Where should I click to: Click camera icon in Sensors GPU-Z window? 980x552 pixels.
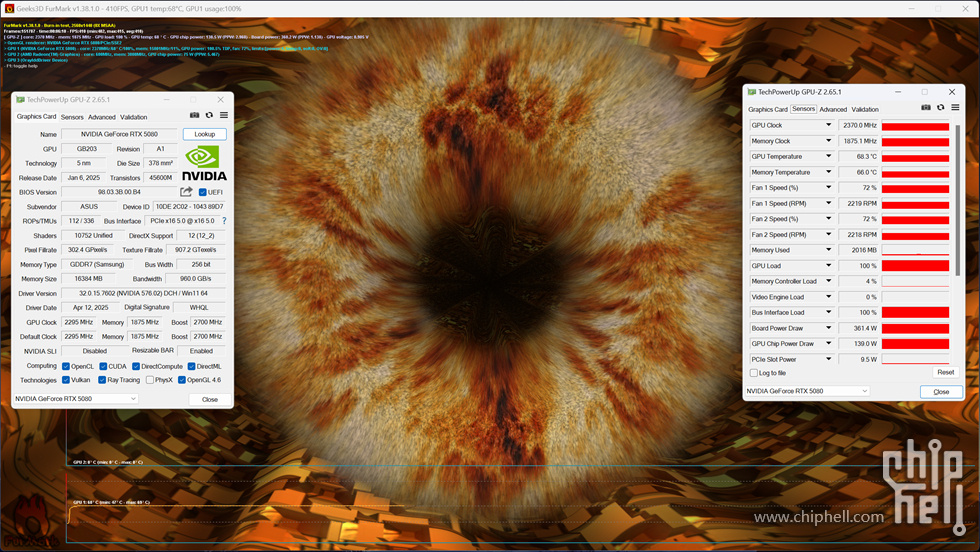926,108
